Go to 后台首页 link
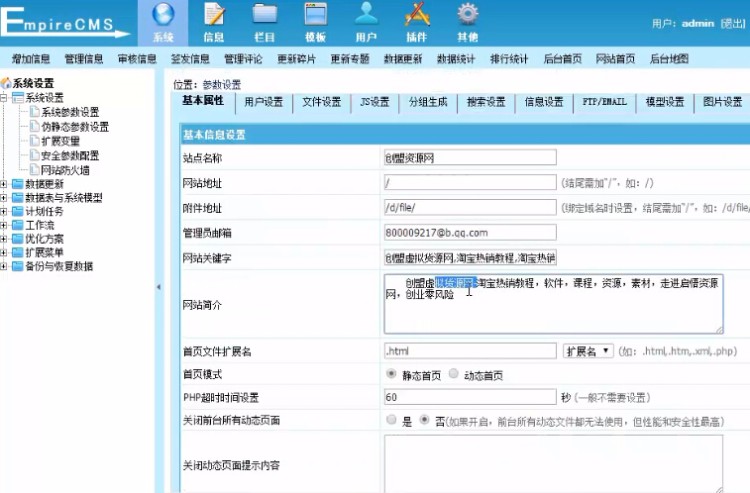 pos(562,59)
